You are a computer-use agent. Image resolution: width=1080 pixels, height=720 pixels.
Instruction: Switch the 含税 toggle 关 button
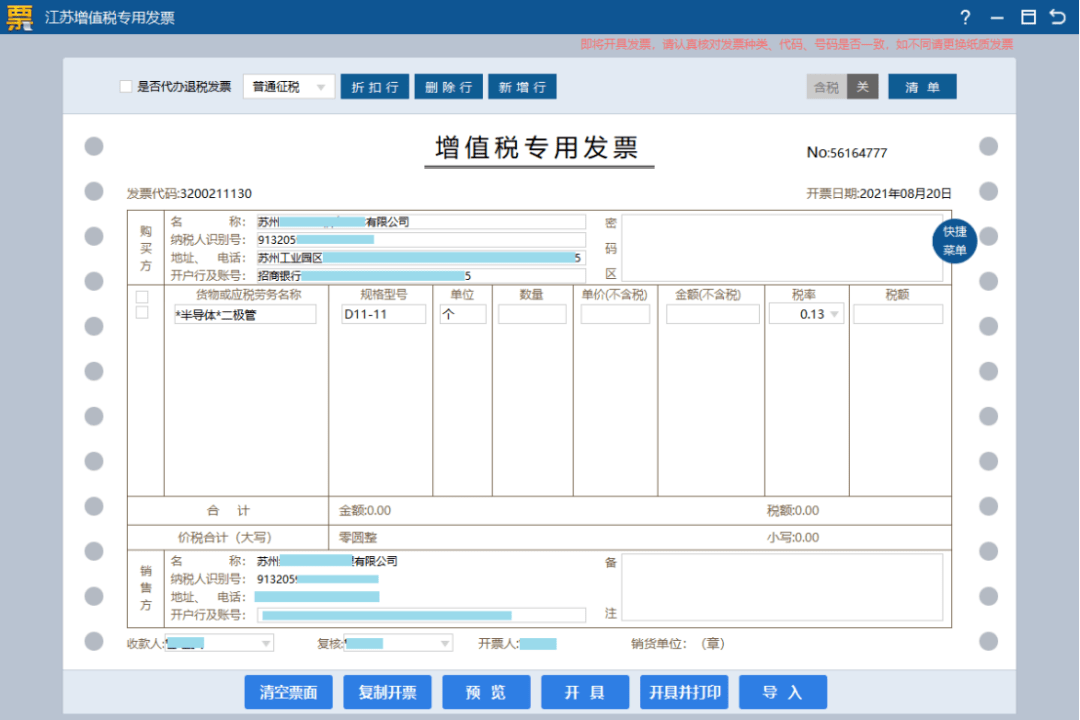point(862,87)
